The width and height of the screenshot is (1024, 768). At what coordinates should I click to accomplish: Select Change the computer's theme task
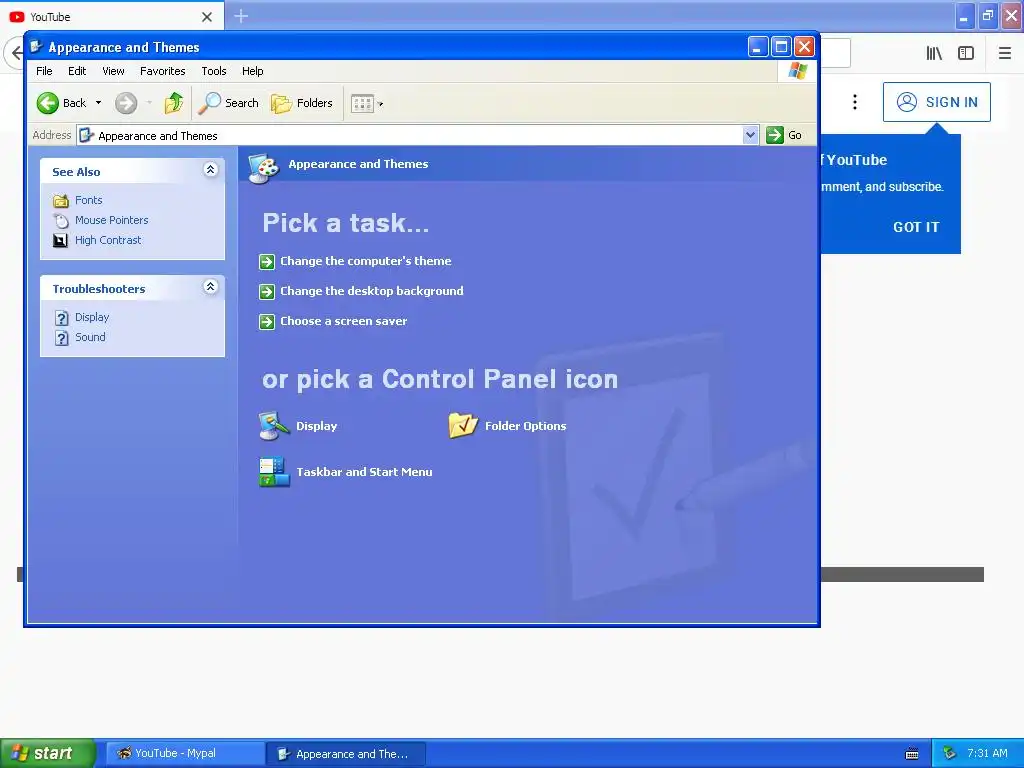tap(366, 261)
